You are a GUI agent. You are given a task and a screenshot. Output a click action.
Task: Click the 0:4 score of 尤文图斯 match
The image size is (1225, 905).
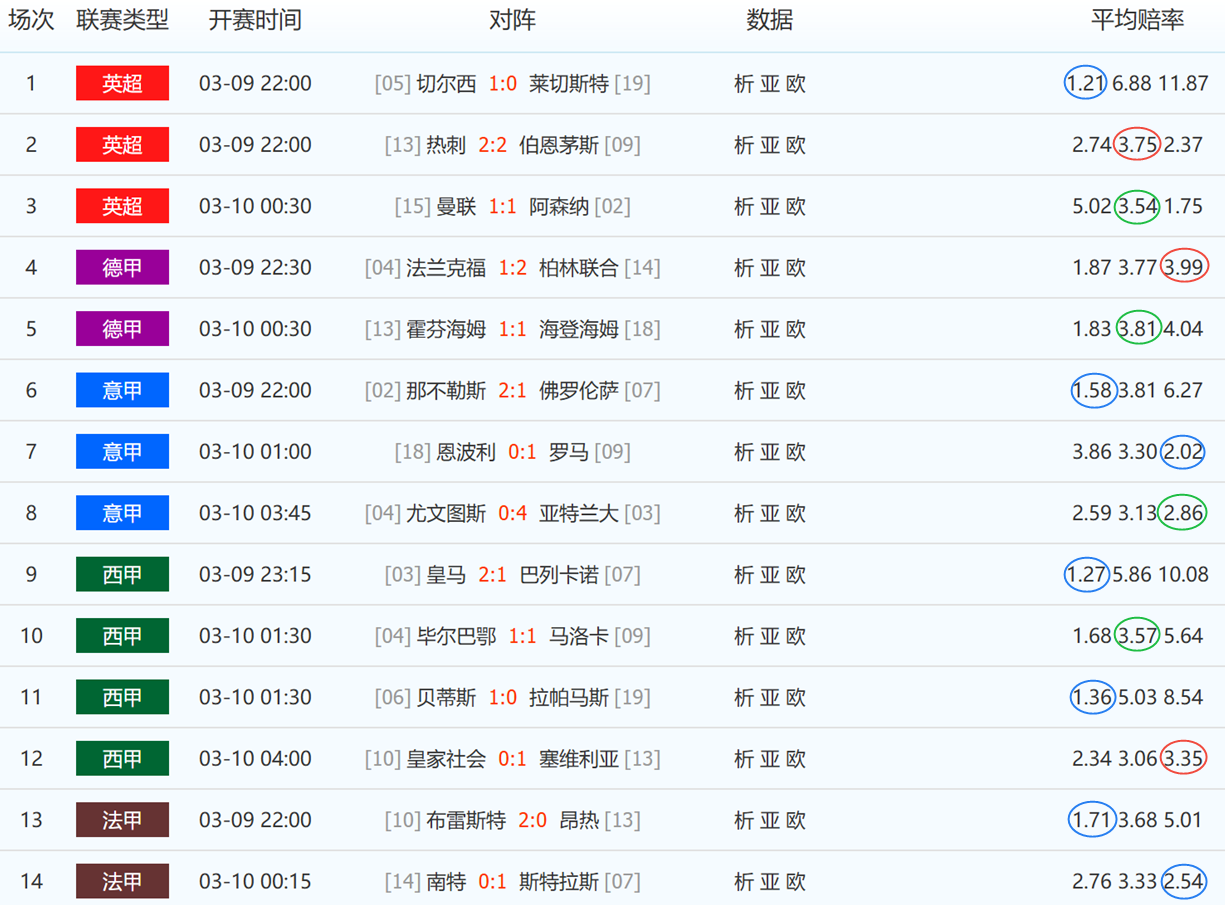pos(513,513)
